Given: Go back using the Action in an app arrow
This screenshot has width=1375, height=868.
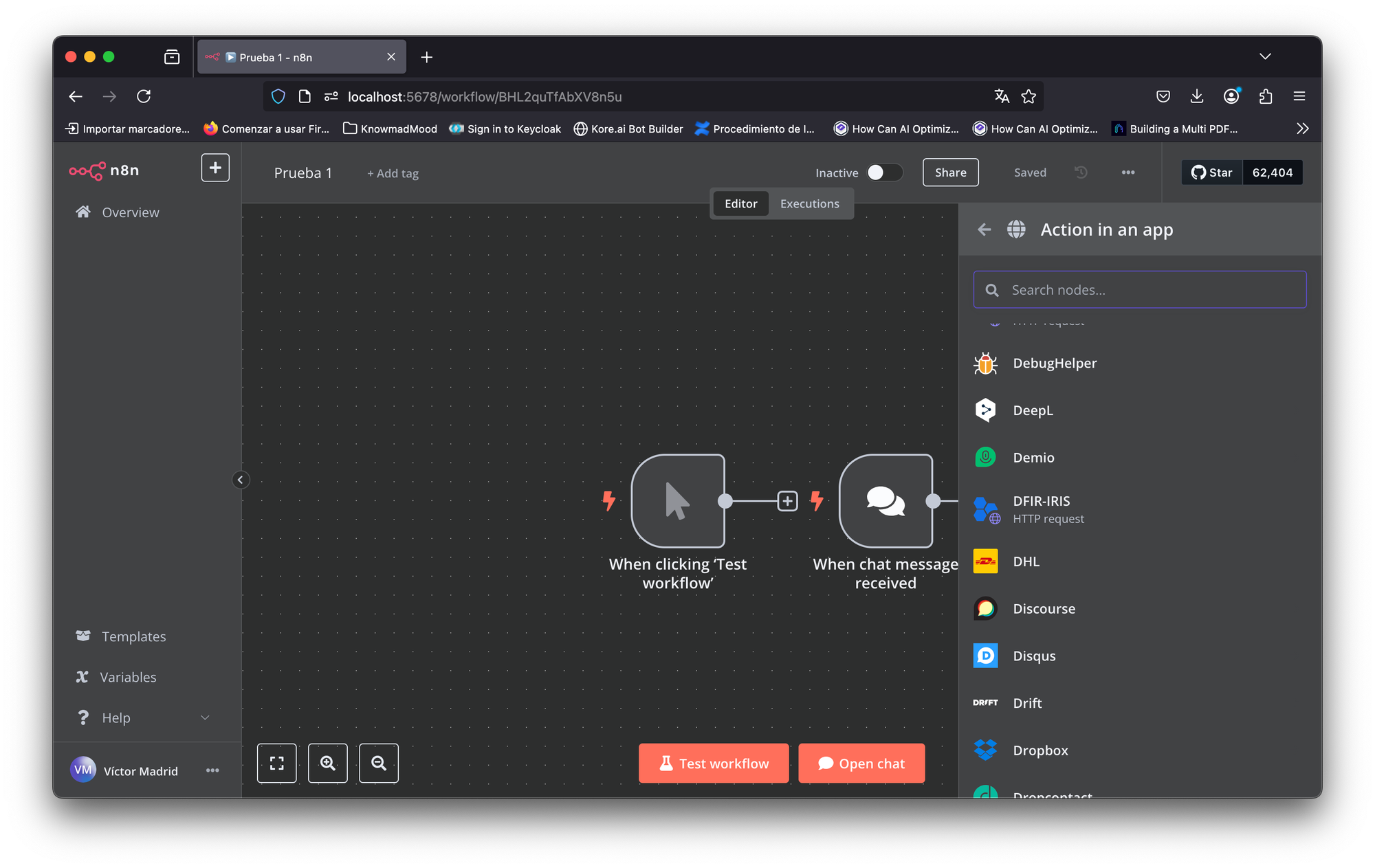Looking at the screenshot, I should tap(984, 230).
